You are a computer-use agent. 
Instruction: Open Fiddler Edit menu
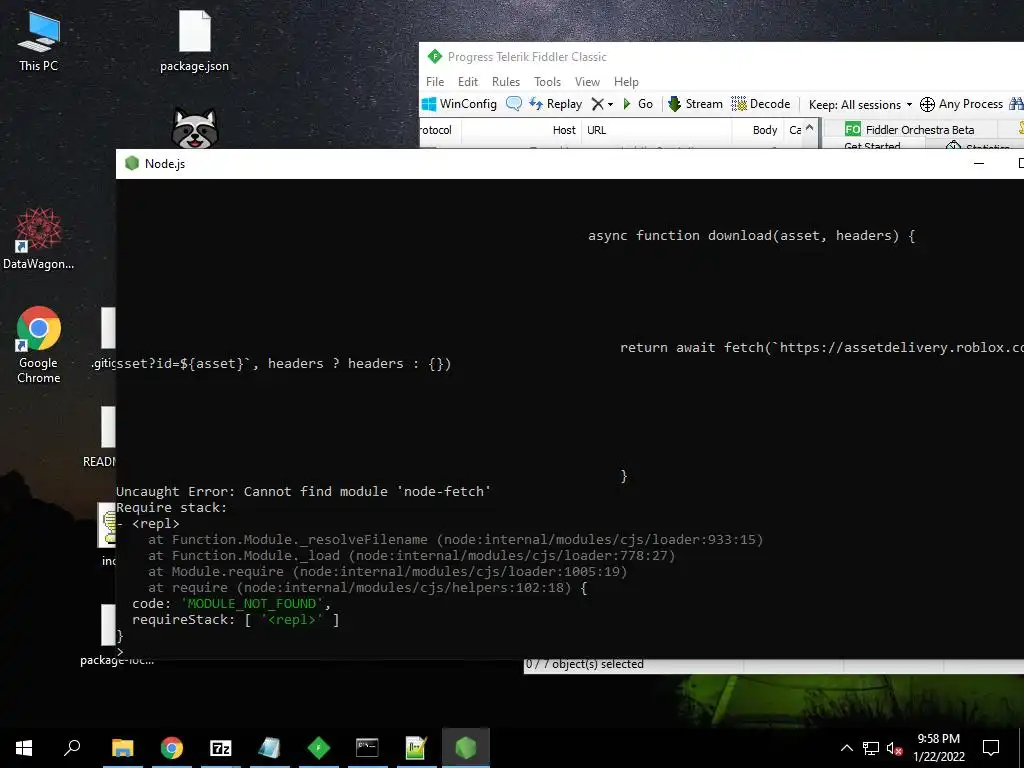[x=468, y=82]
